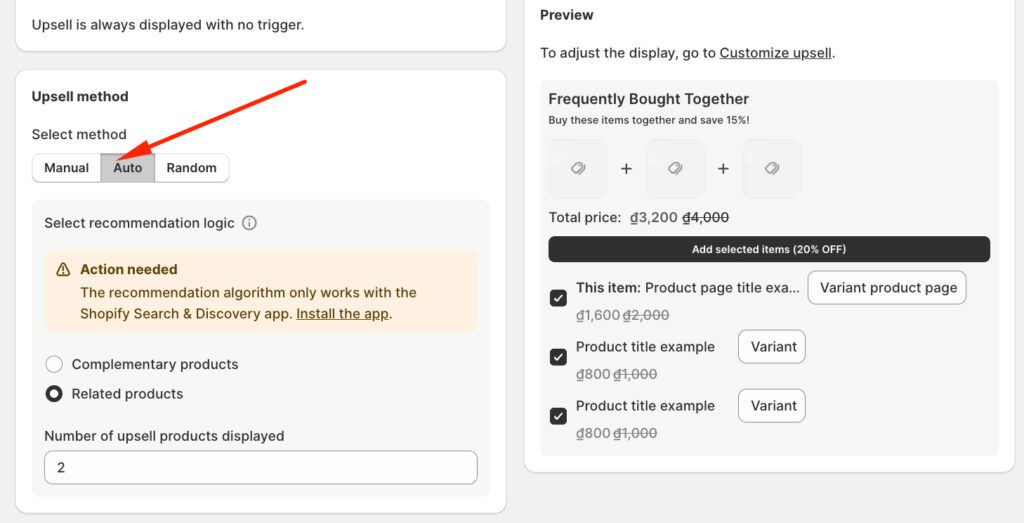Uncheck the last product title checkbox
1024x523 pixels.
(558, 416)
